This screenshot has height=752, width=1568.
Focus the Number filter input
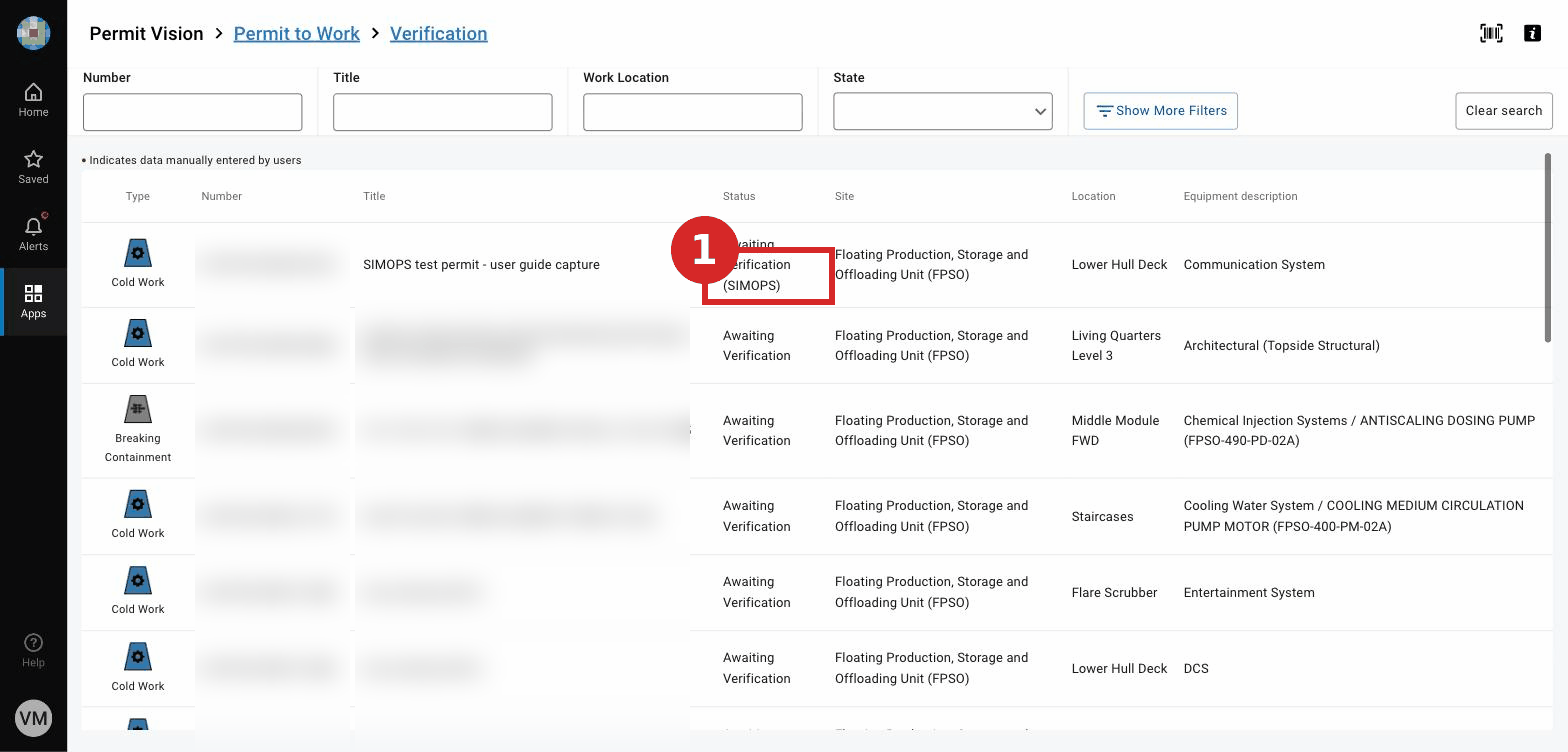pos(193,112)
